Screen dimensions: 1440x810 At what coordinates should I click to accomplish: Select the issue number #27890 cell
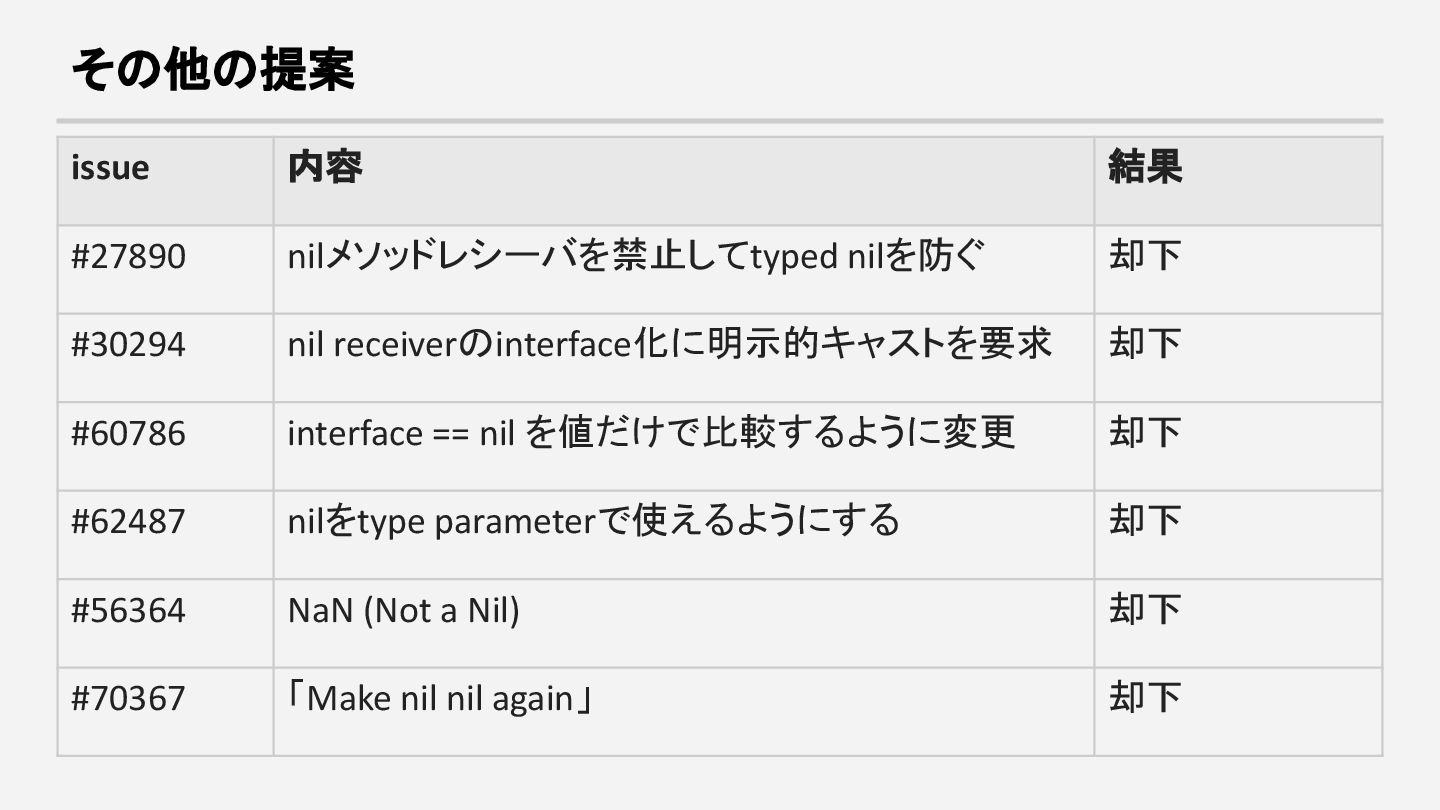tap(128, 257)
